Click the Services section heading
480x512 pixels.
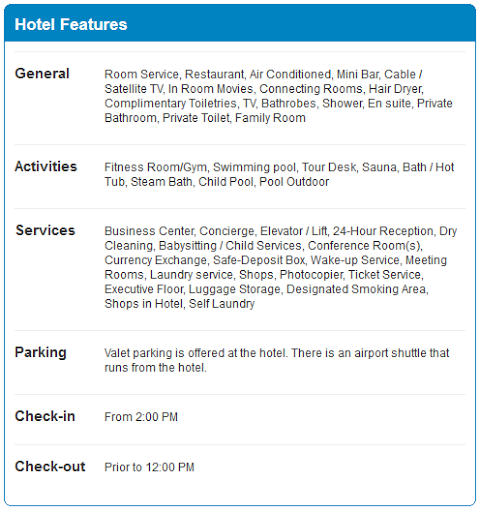tap(45, 230)
